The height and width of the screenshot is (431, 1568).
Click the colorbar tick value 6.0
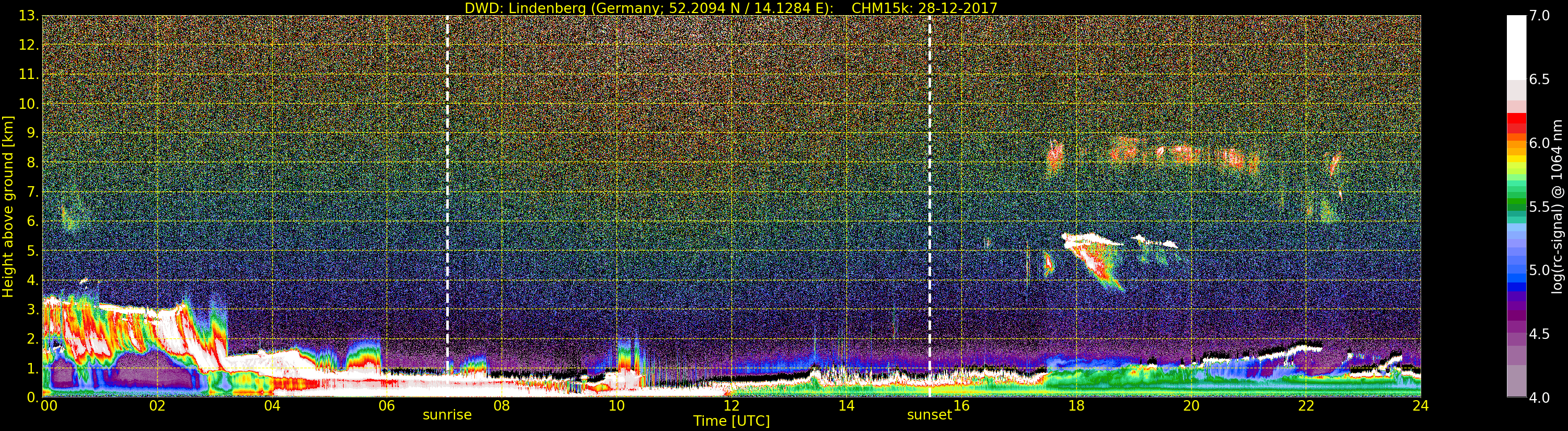click(1539, 143)
